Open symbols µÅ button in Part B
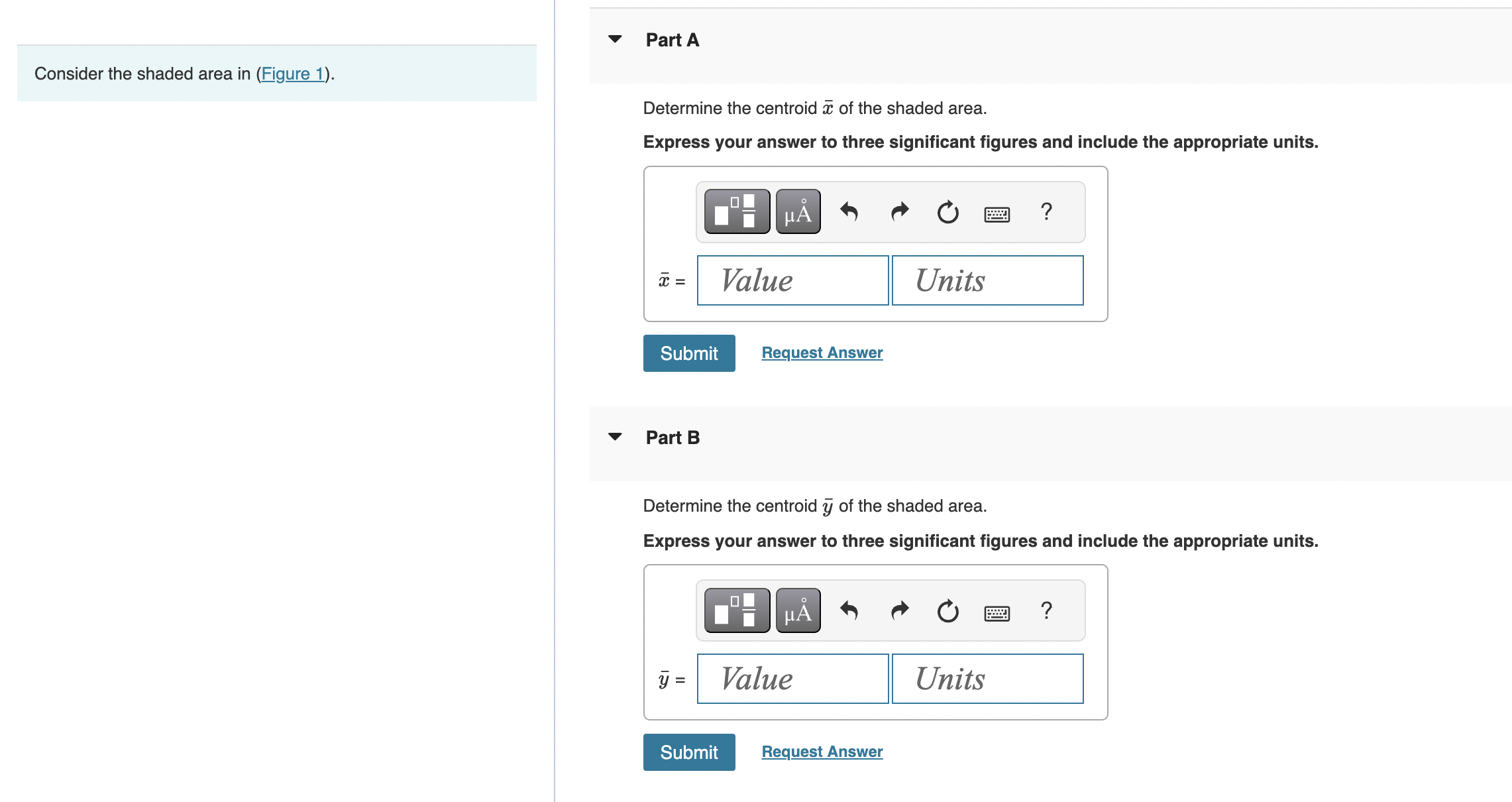The image size is (1512, 802). pyautogui.click(x=798, y=610)
